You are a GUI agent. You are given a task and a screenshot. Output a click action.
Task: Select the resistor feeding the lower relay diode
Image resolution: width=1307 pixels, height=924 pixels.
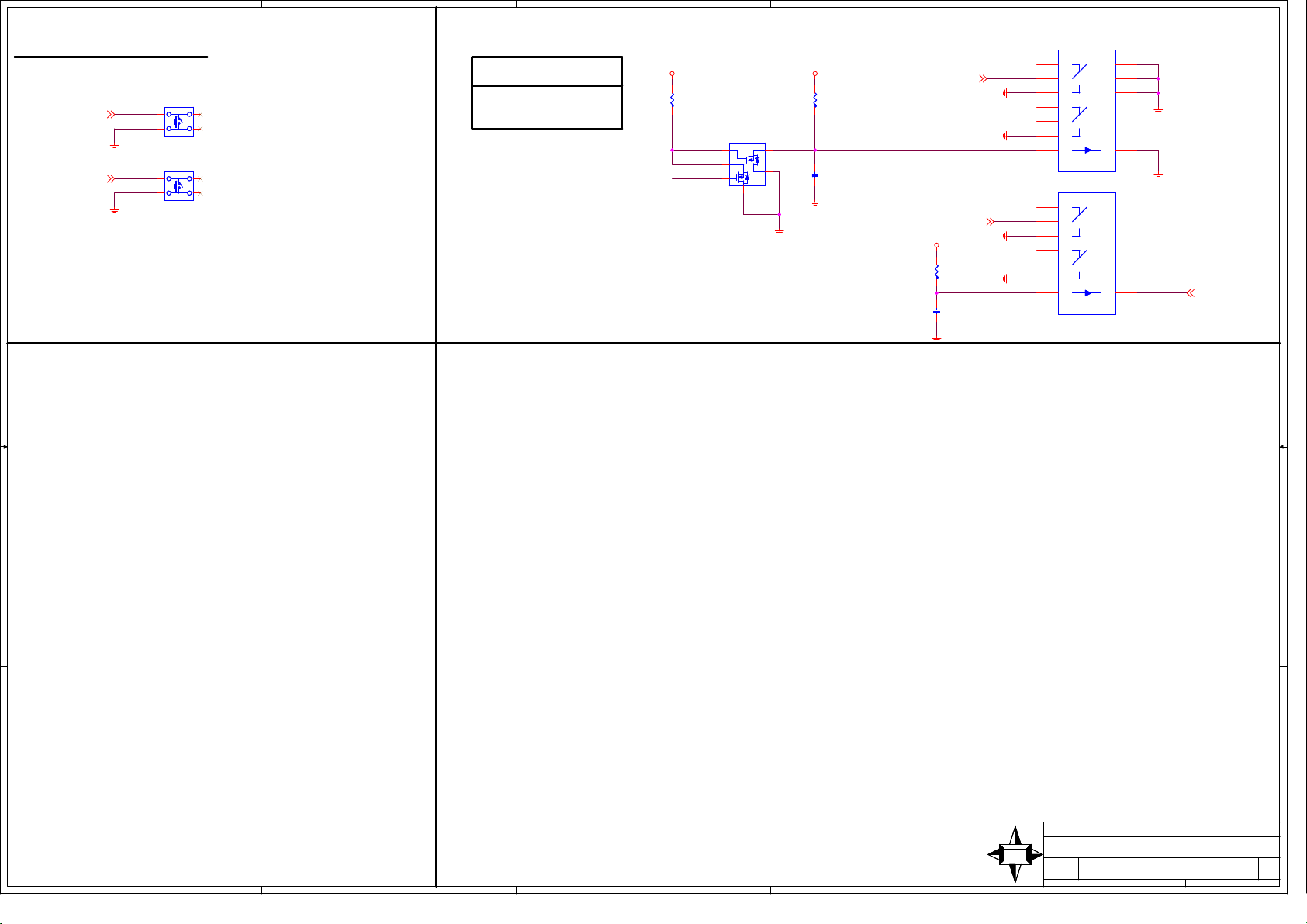[x=936, y=272]
